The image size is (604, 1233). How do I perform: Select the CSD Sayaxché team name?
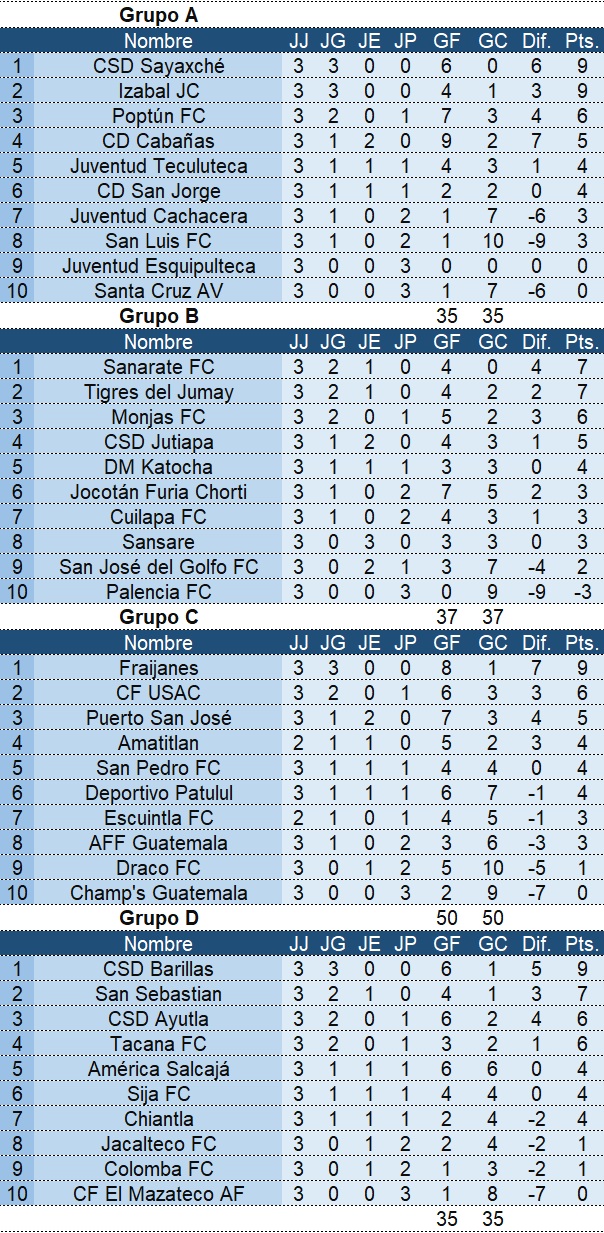(159, 66)
